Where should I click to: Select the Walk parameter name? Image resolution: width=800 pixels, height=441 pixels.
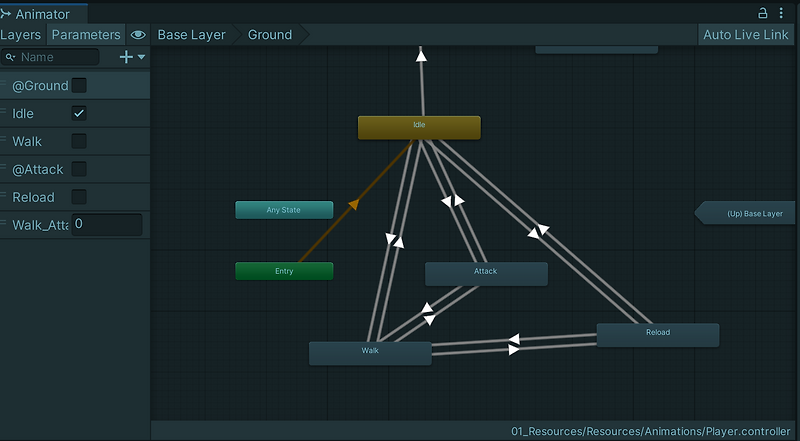(27, 141)
